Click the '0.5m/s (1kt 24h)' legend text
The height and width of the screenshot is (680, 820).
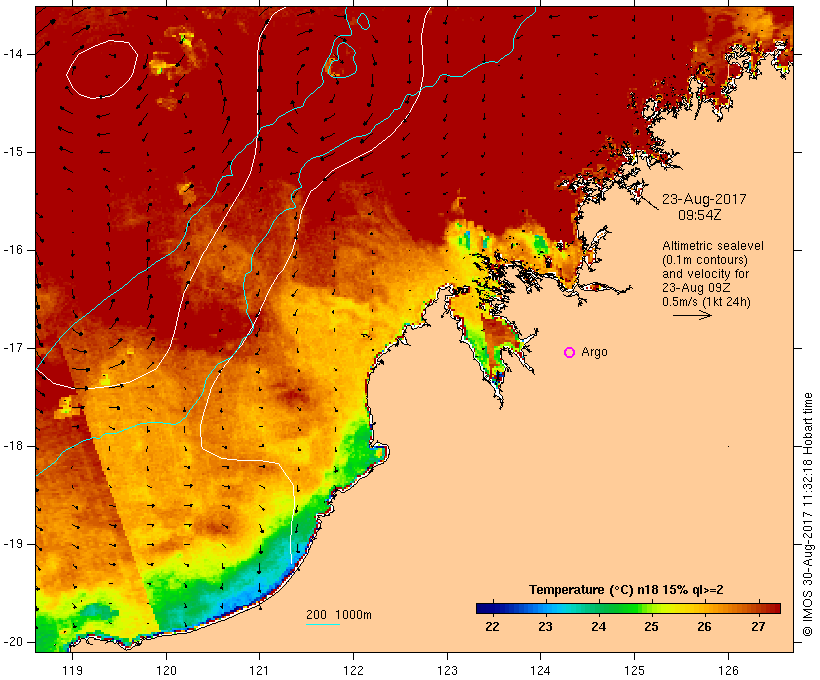point(707,302)
